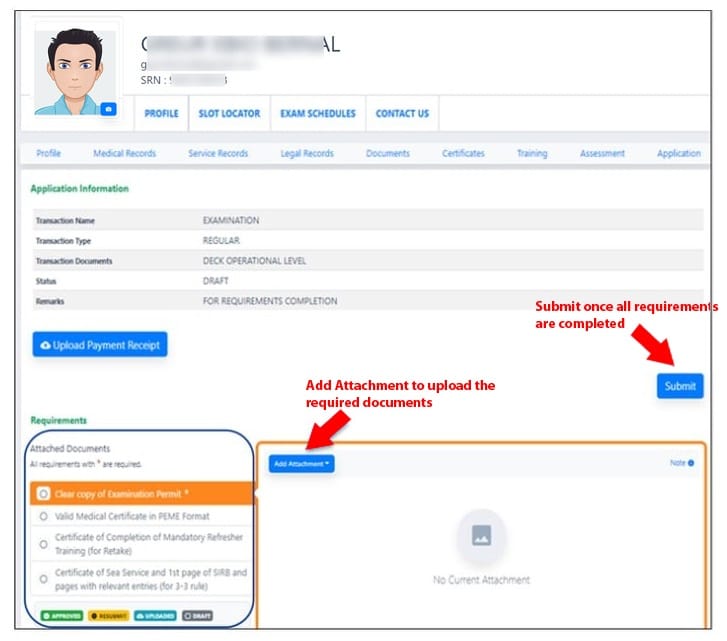Open the EXAM SCHEDULES tab

click(318, 114)
